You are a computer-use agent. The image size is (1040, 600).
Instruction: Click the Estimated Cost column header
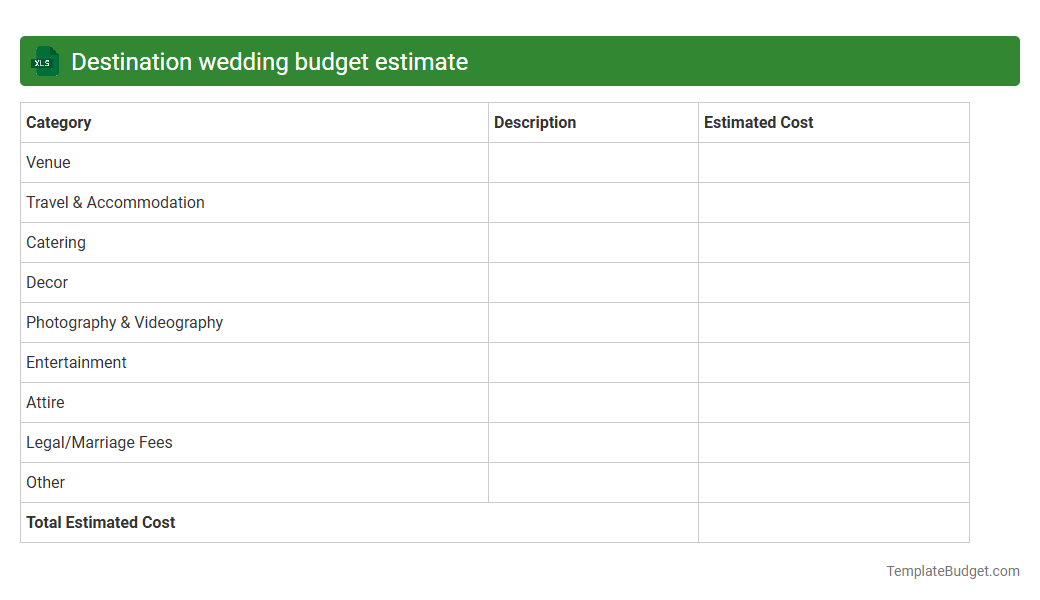[758, 122]
